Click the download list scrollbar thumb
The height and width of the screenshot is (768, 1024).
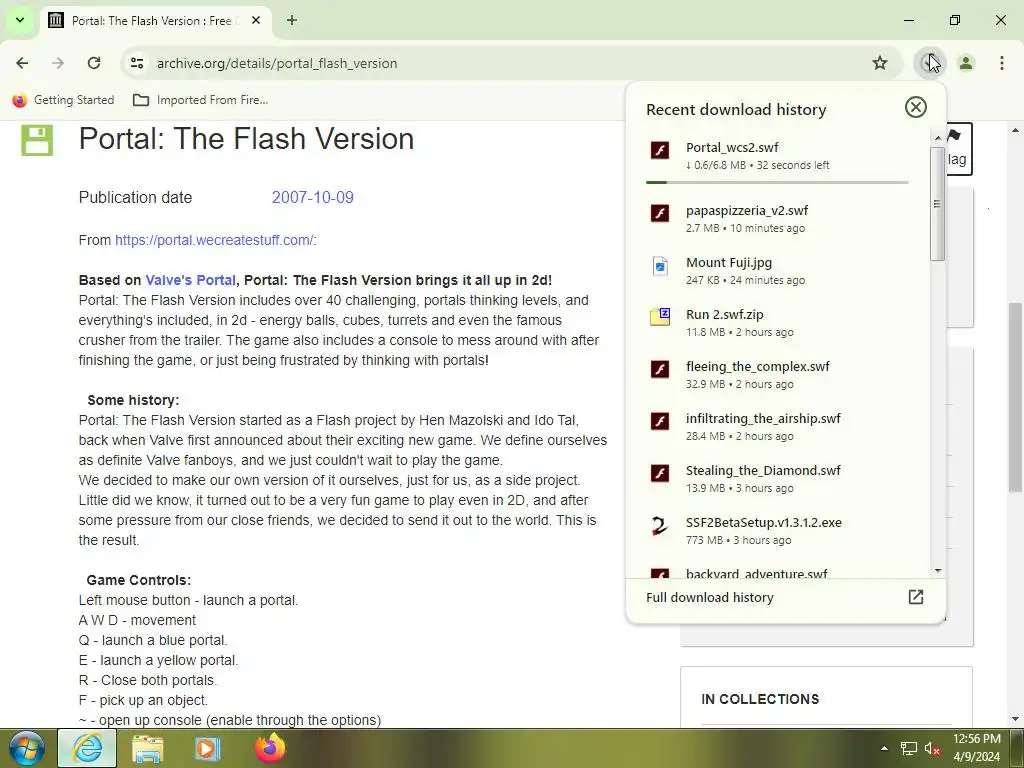[x=938, y=203]
